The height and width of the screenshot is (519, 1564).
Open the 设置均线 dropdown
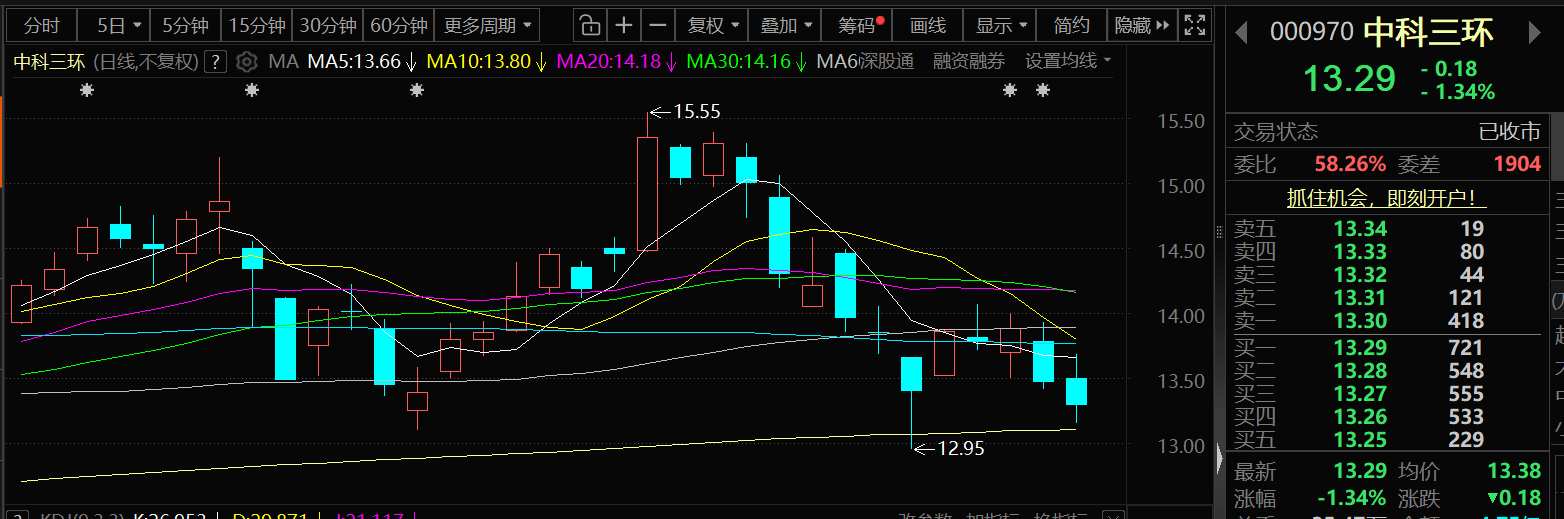(1067, 62)
